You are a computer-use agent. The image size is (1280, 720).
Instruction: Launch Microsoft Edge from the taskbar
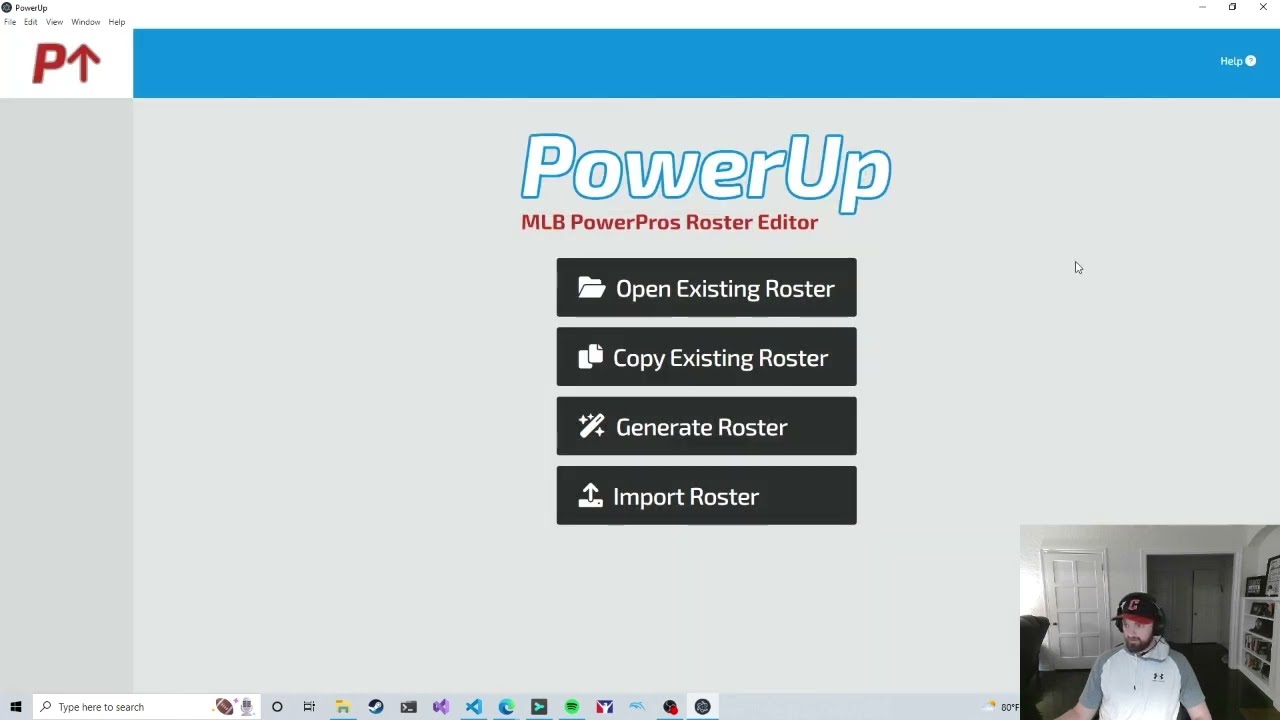[x=506, y=707]
